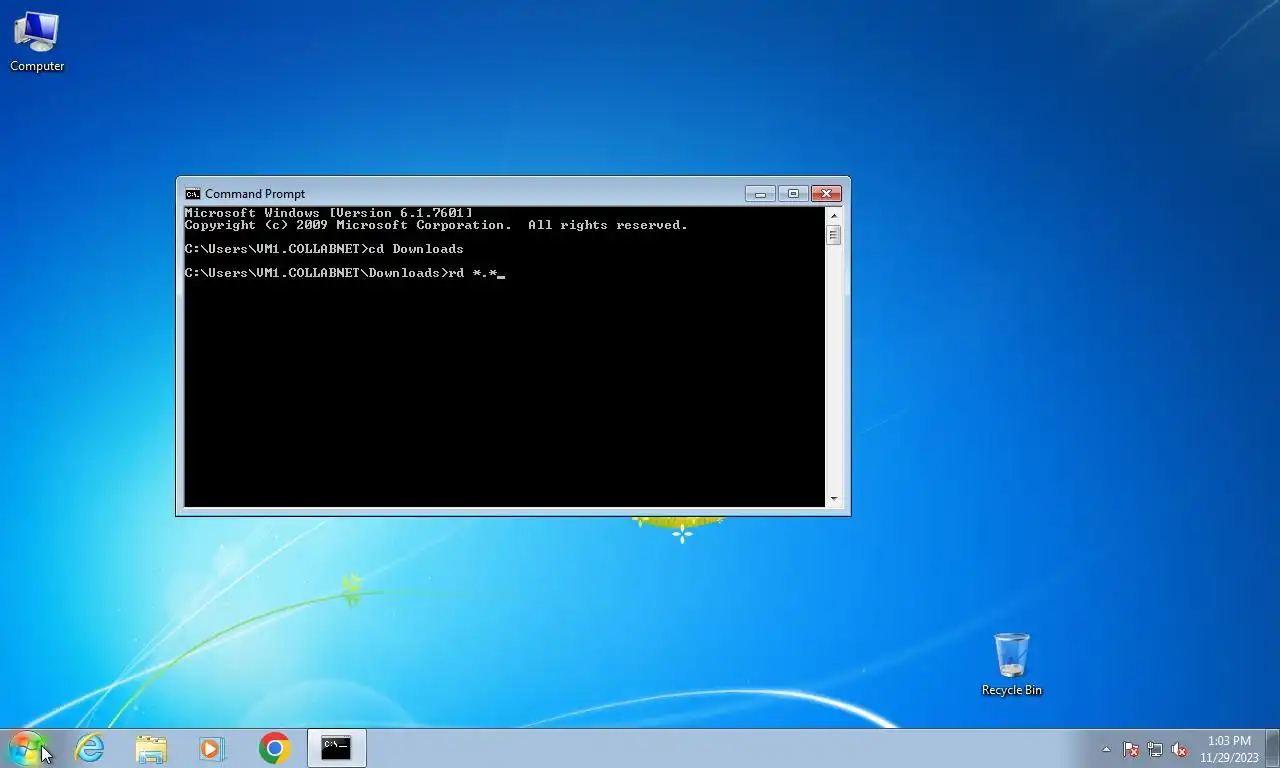Minimize the Command Prompt window
Screen dimensions: 1280x768
pos(760,193)
